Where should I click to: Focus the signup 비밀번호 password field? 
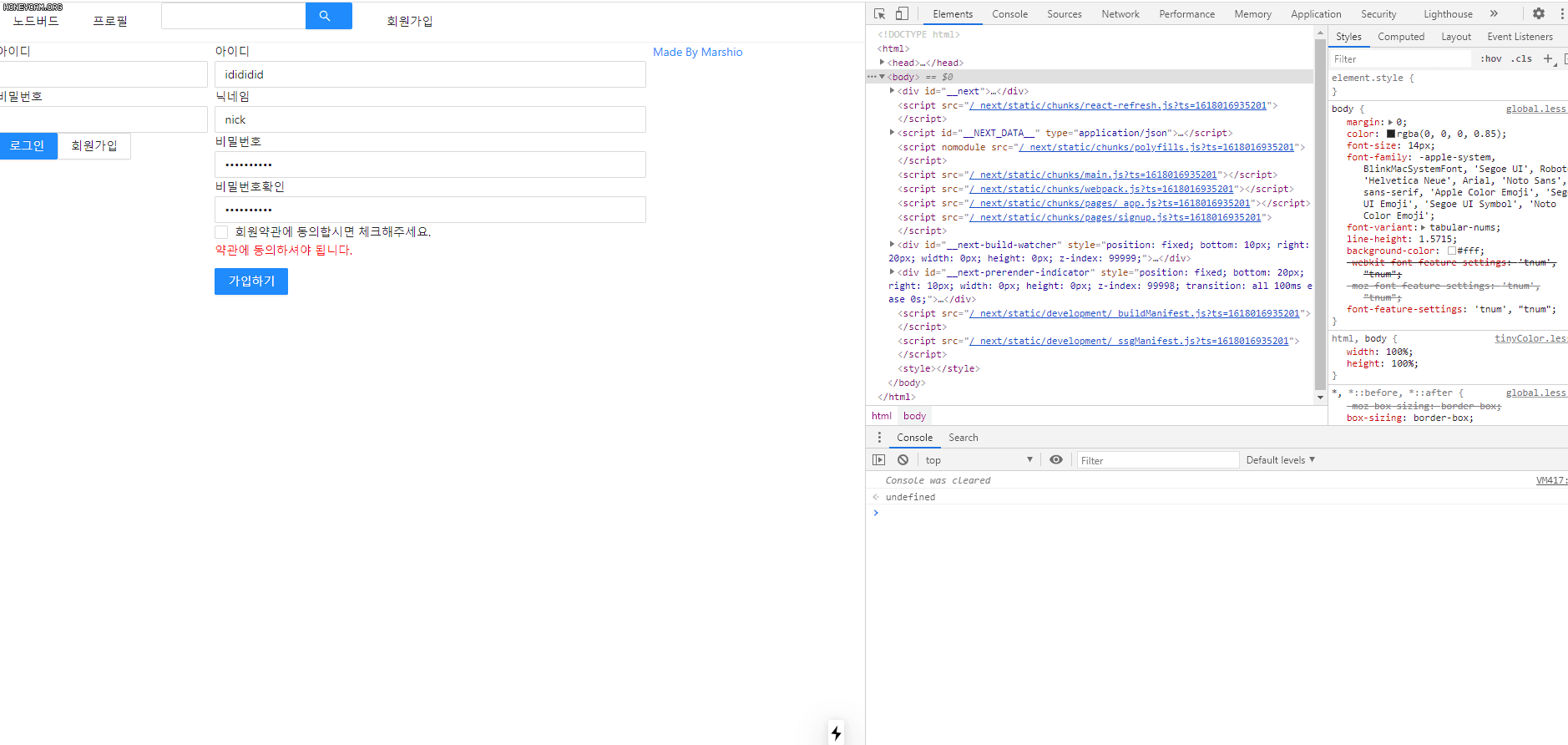(x=430, y=165)
